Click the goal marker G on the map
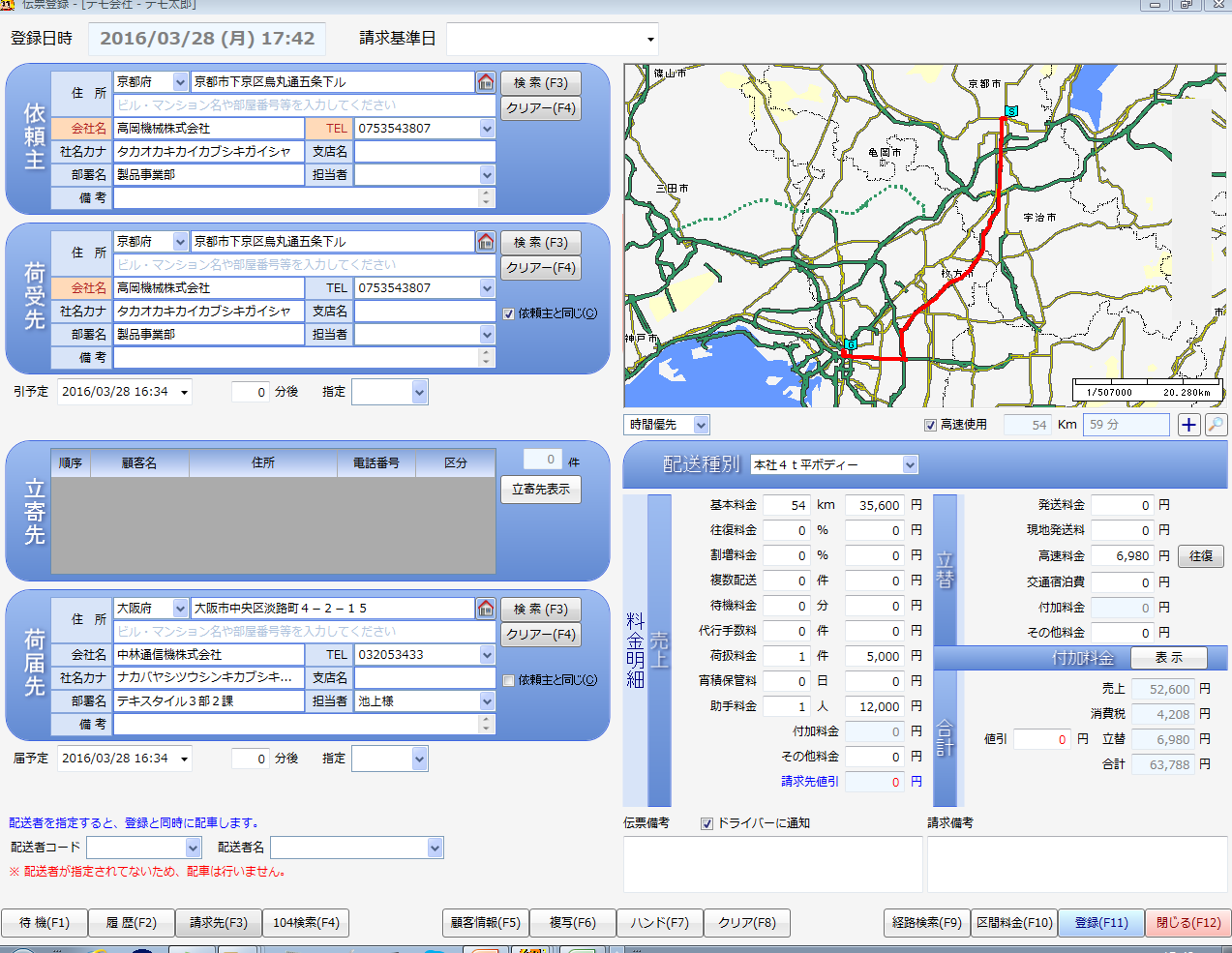 click(851, 344)
